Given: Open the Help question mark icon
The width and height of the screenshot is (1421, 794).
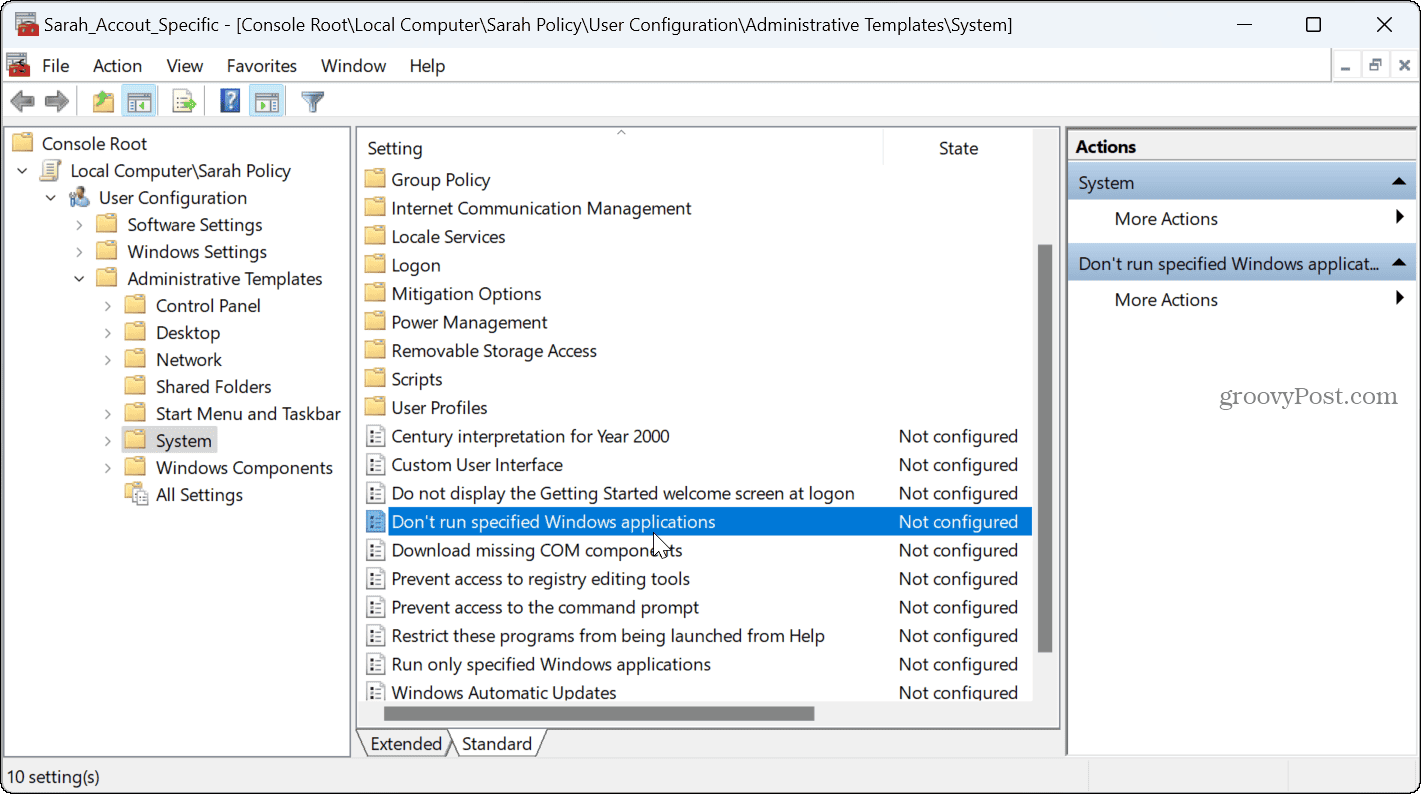Looking at the screenshot, I should tap(230, 101).
